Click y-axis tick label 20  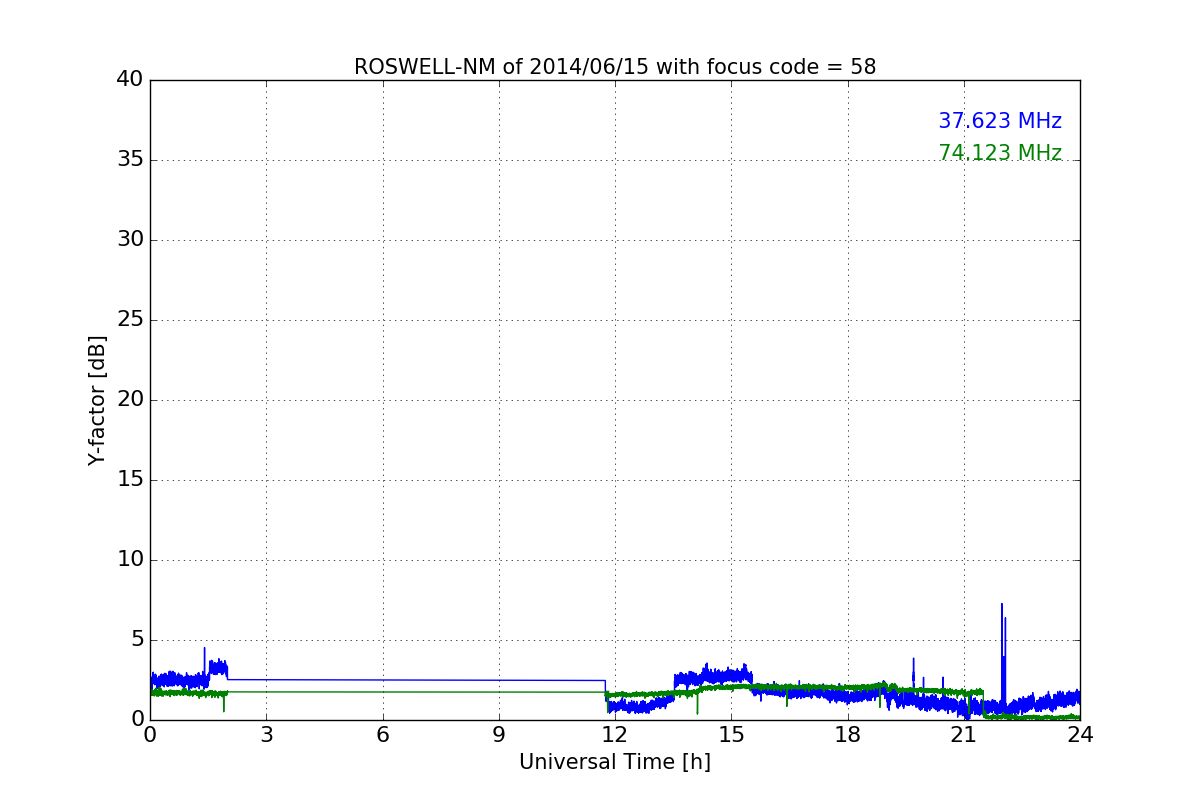pos(130,399)
